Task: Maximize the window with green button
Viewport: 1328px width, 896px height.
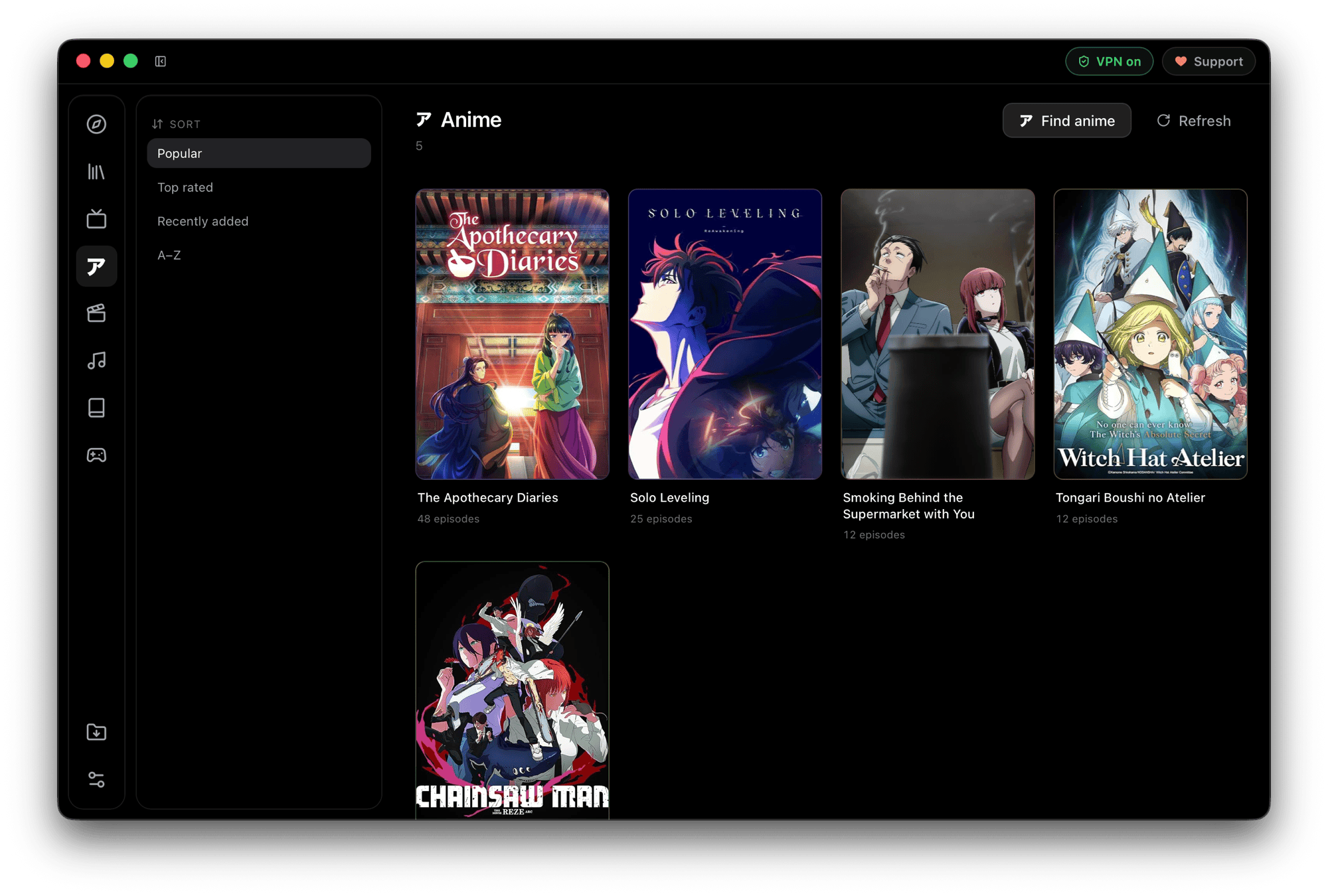Action: 131,61
